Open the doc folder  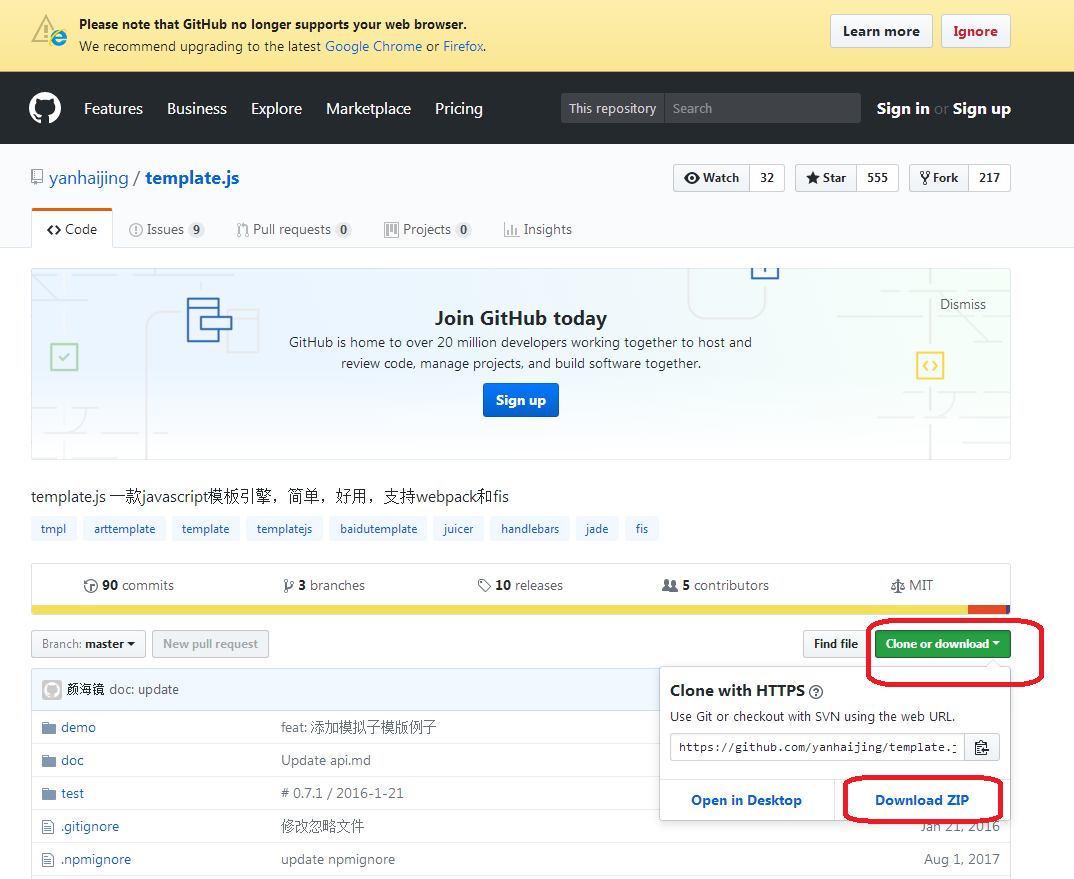tap(72, 760)
